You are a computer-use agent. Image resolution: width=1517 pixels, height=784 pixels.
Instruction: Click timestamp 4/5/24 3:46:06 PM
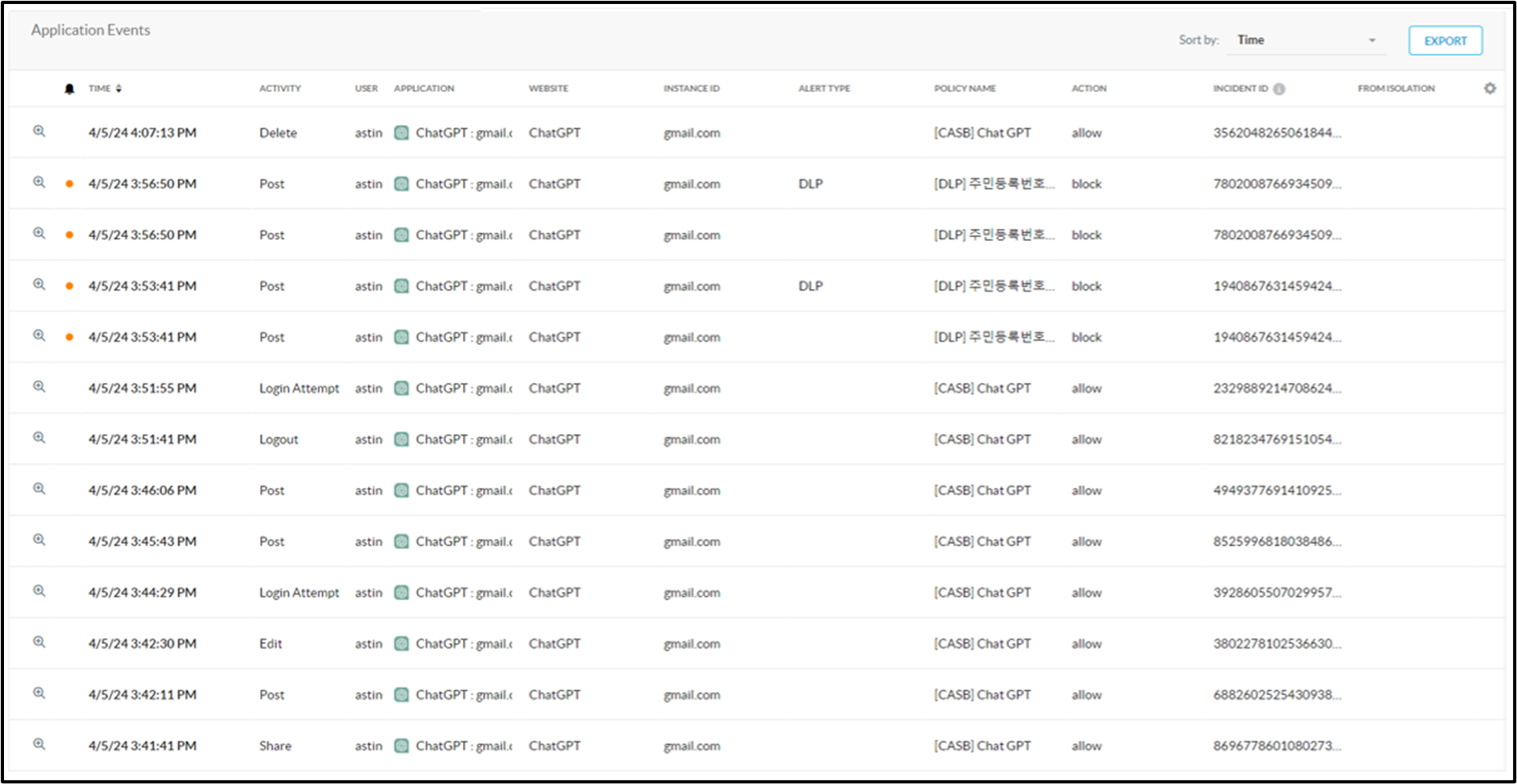[143, 491]
